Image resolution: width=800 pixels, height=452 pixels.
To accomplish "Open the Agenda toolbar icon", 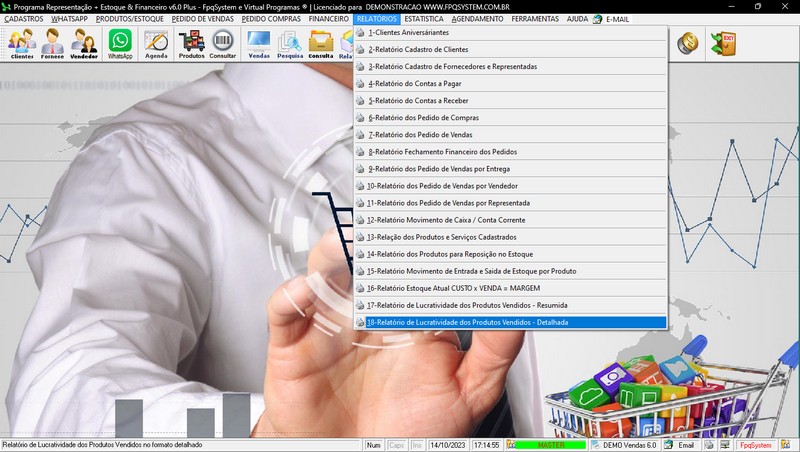I will [156, 43].
